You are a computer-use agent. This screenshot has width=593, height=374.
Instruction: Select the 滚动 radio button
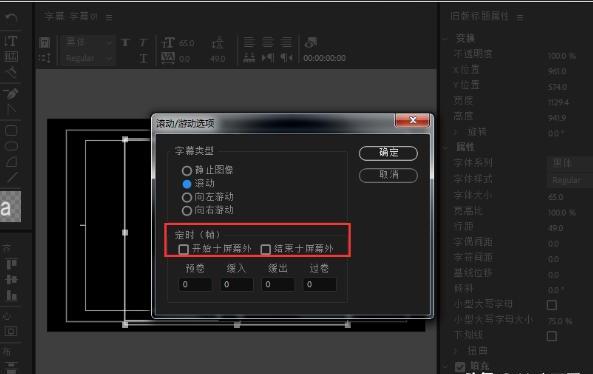pos(186,184)
